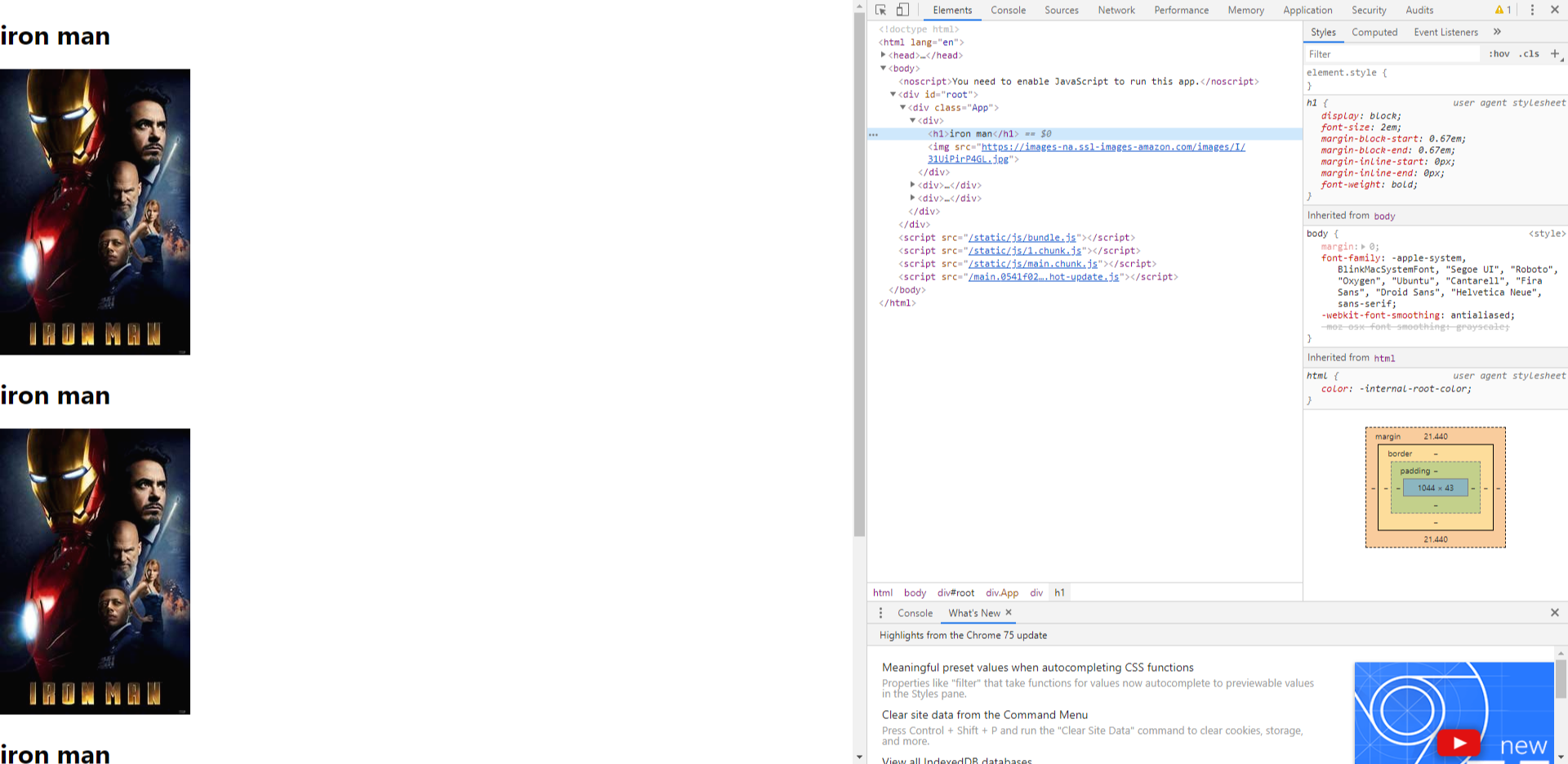Open the Security tab
Viewport: 1568px width, 764px height.
tap(1369, 10)
